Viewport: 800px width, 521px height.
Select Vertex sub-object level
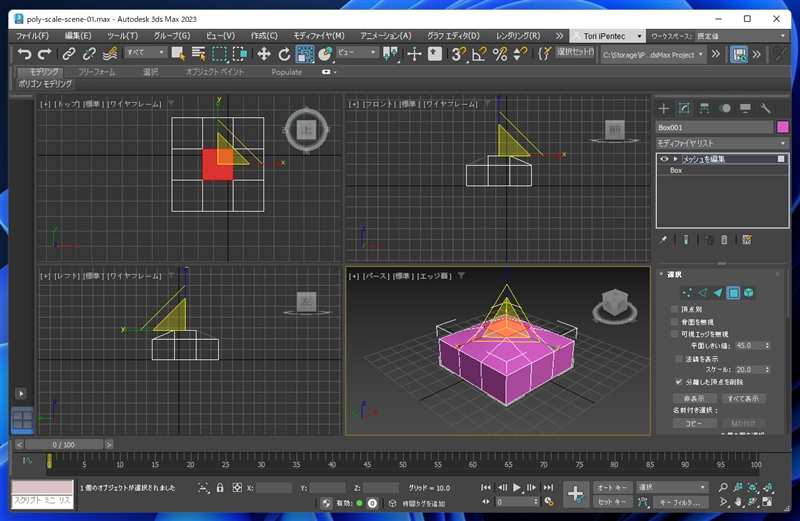(x=687, y=292)
